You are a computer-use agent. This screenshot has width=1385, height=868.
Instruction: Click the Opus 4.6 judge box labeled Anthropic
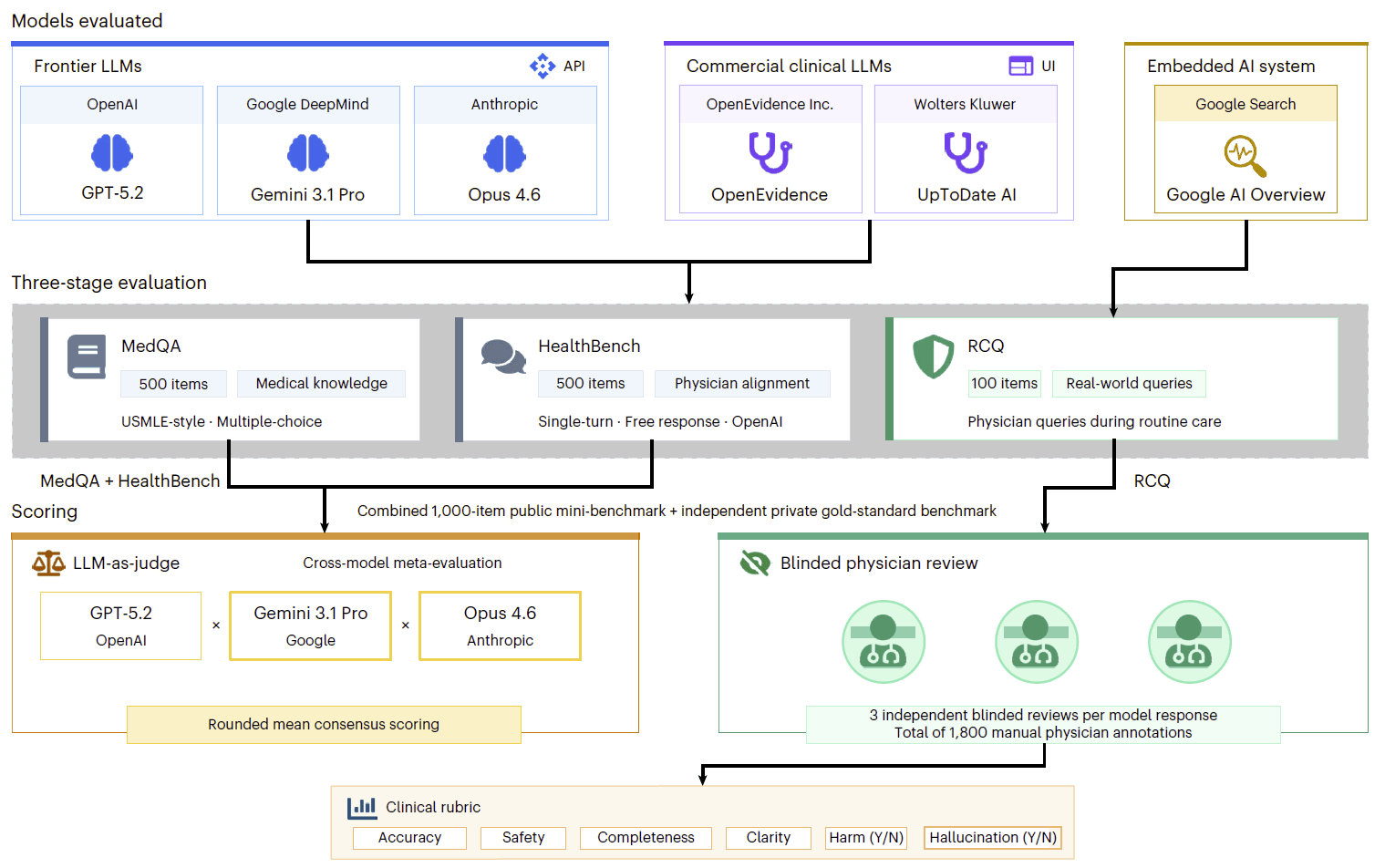tap(500, 626)
